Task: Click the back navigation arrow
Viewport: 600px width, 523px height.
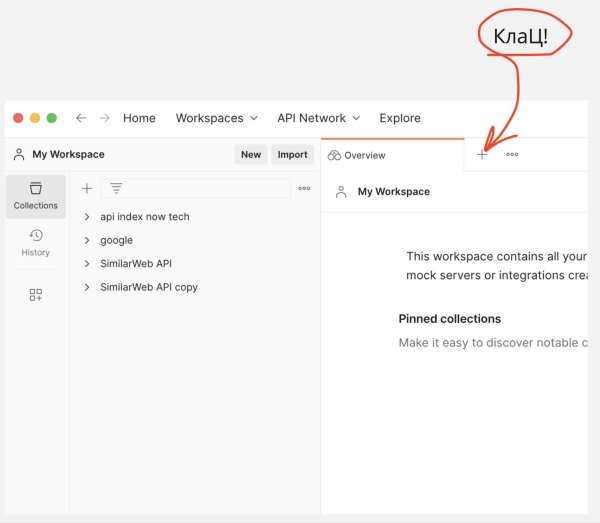Action: pos(81,118)
